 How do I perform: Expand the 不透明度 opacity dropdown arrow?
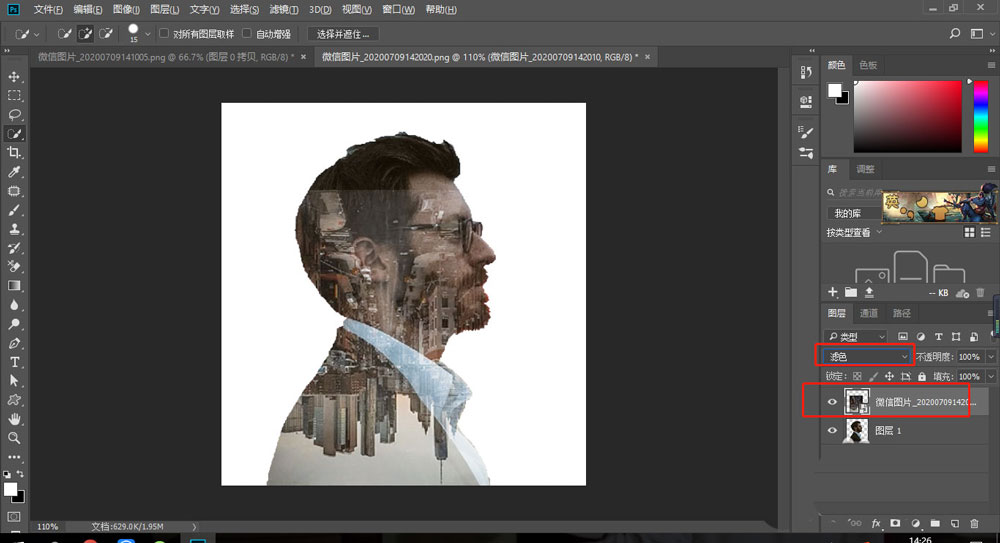[x=991, y=356]
